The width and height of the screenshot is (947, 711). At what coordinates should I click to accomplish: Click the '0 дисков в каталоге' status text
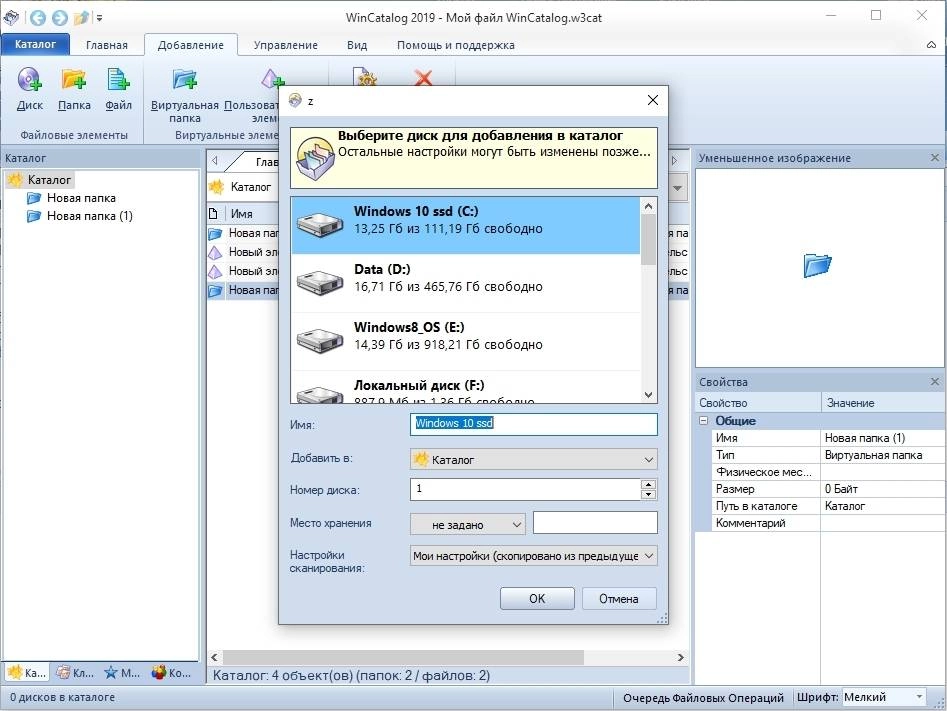coord(62,697)
